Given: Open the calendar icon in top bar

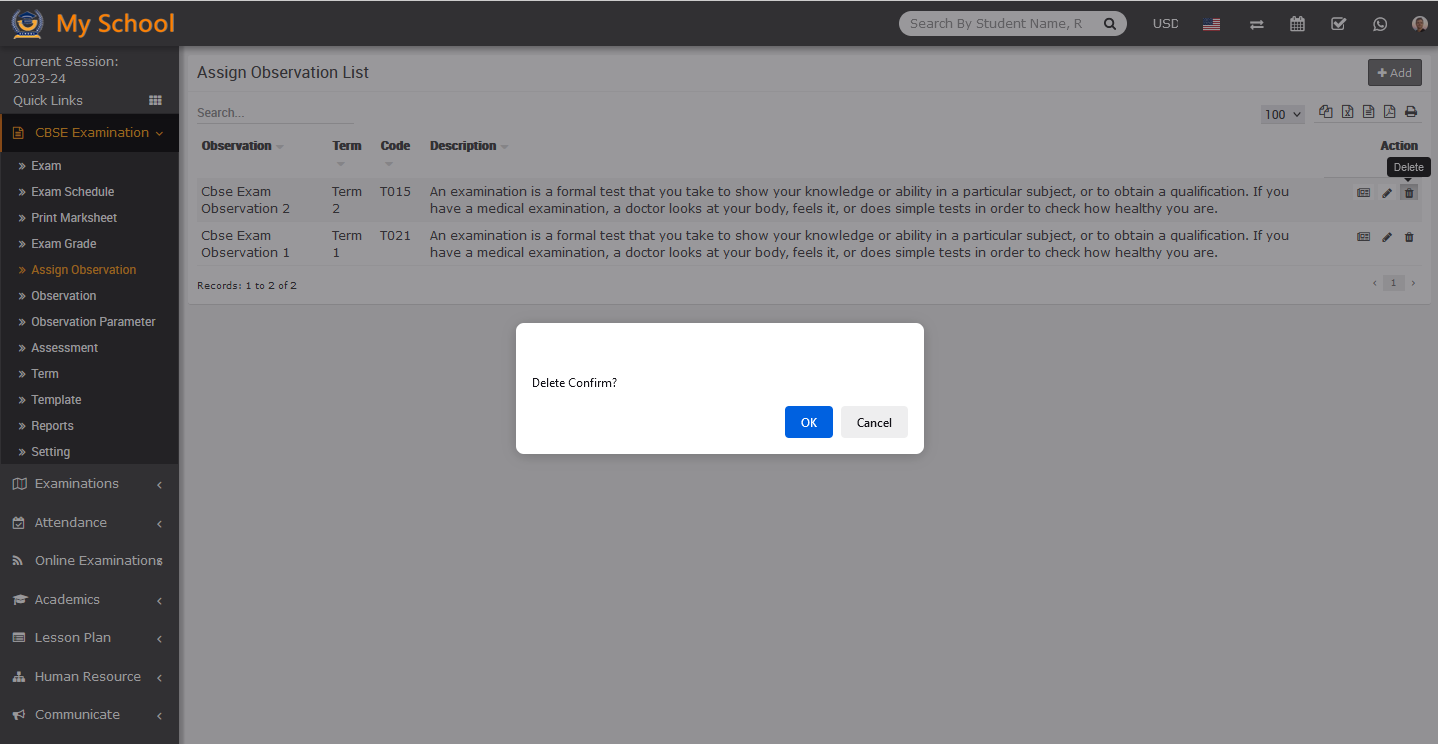Looking at the screenshot, I should pos(1297,24).
